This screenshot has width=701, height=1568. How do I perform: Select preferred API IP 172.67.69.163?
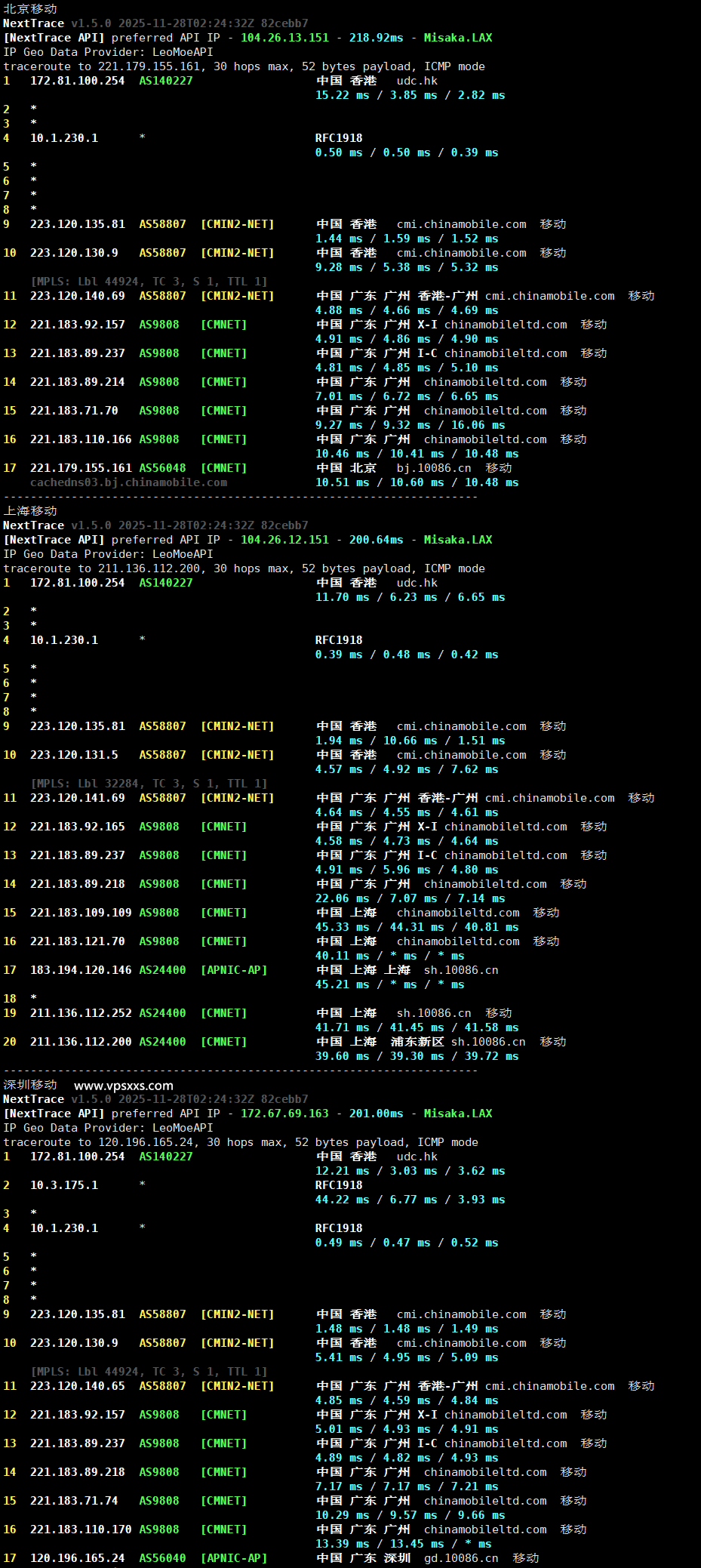(284, 1114)
